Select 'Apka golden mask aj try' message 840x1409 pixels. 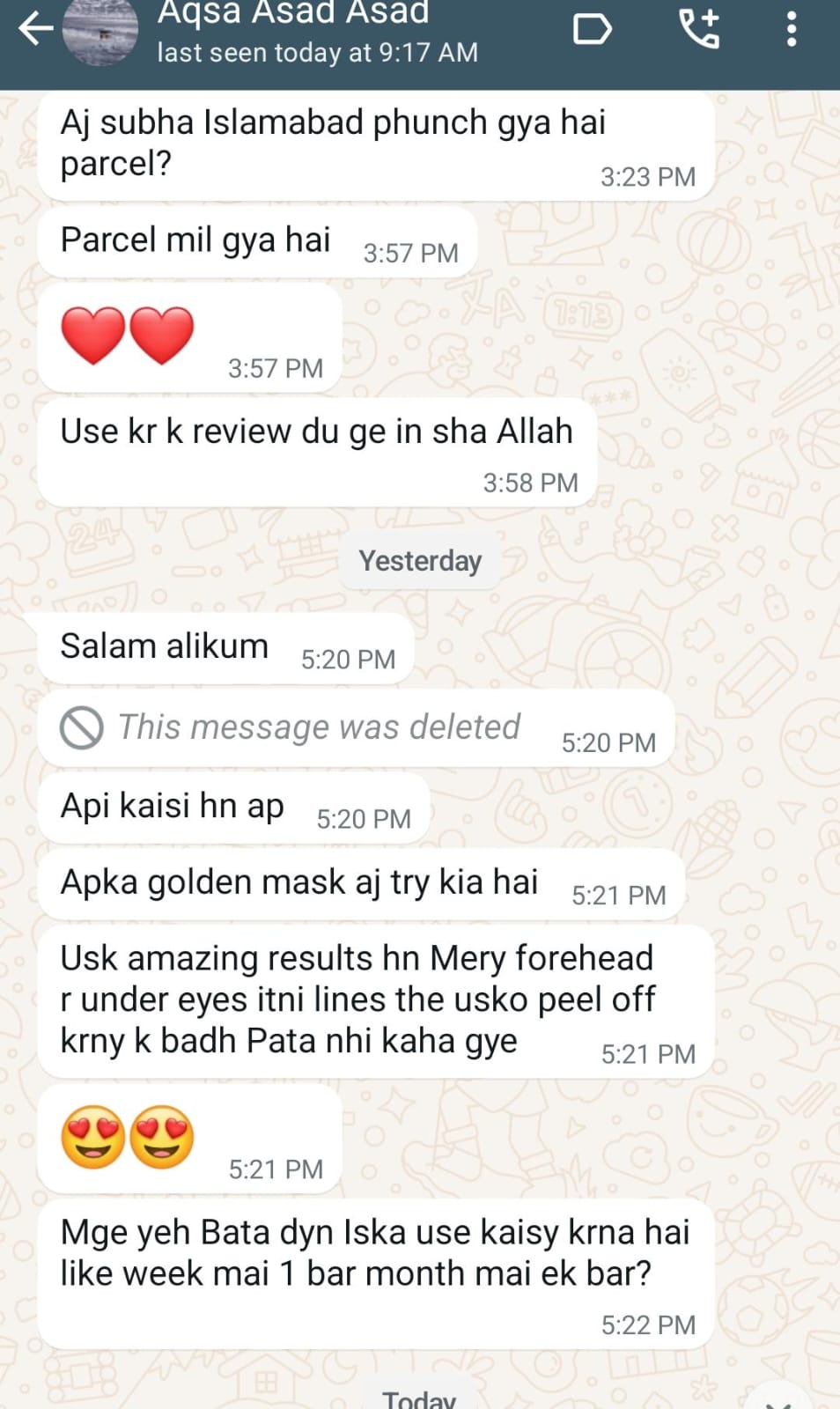pyautogui.click(x=361, y=883)
